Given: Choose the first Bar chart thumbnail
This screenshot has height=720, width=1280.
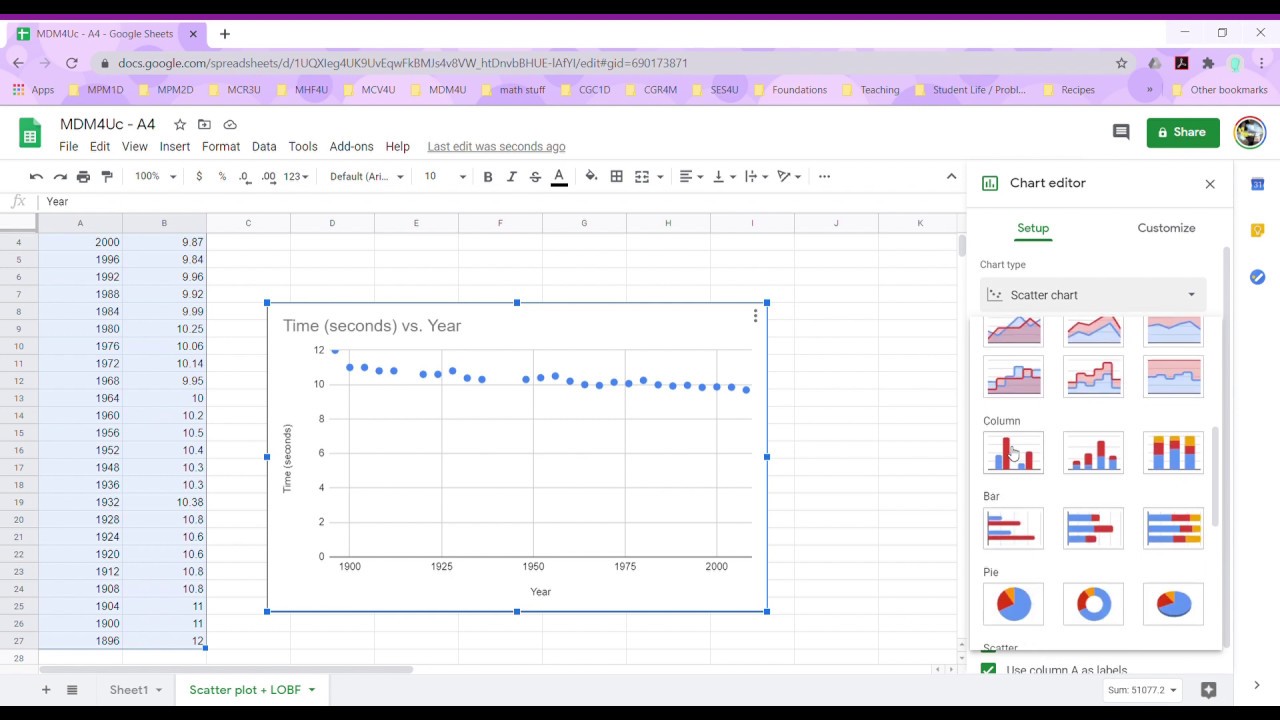Looking at the screenshot, I should (1014, 528).
